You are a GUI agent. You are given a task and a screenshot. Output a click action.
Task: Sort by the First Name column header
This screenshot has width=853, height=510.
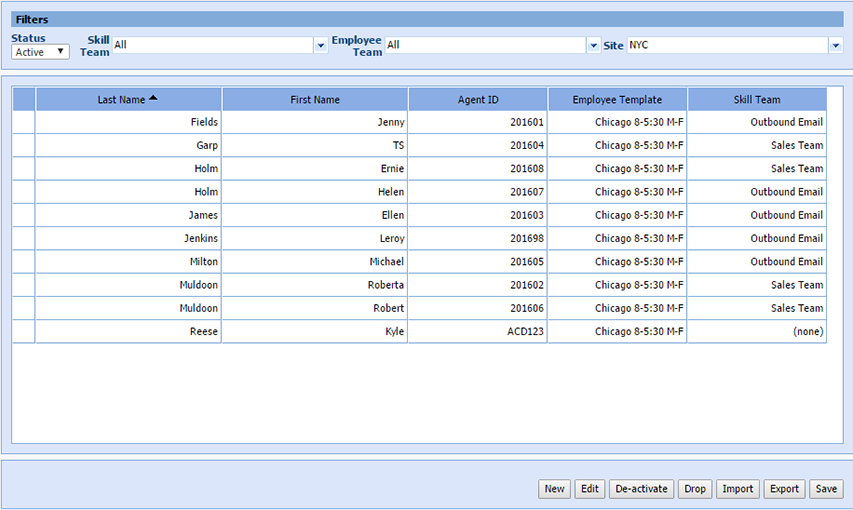pyautogui.click(x=315, y=100)
